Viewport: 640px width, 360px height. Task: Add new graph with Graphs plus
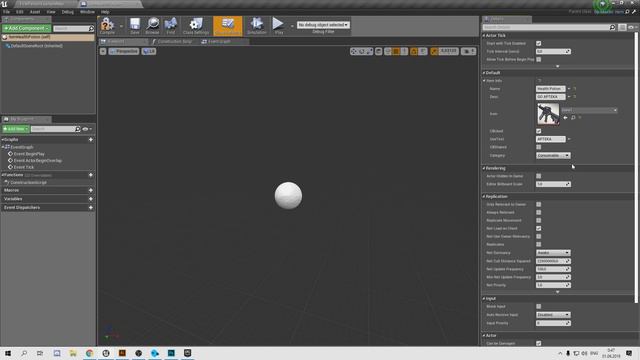point(91,140)
